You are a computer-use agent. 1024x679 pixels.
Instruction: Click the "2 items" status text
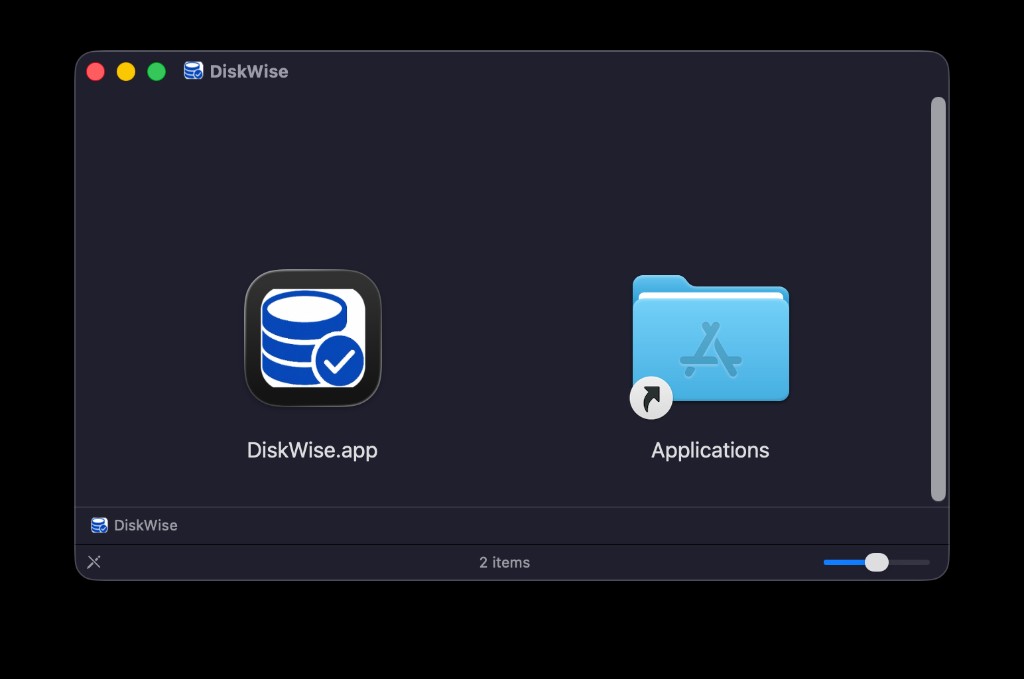[504, 562]
